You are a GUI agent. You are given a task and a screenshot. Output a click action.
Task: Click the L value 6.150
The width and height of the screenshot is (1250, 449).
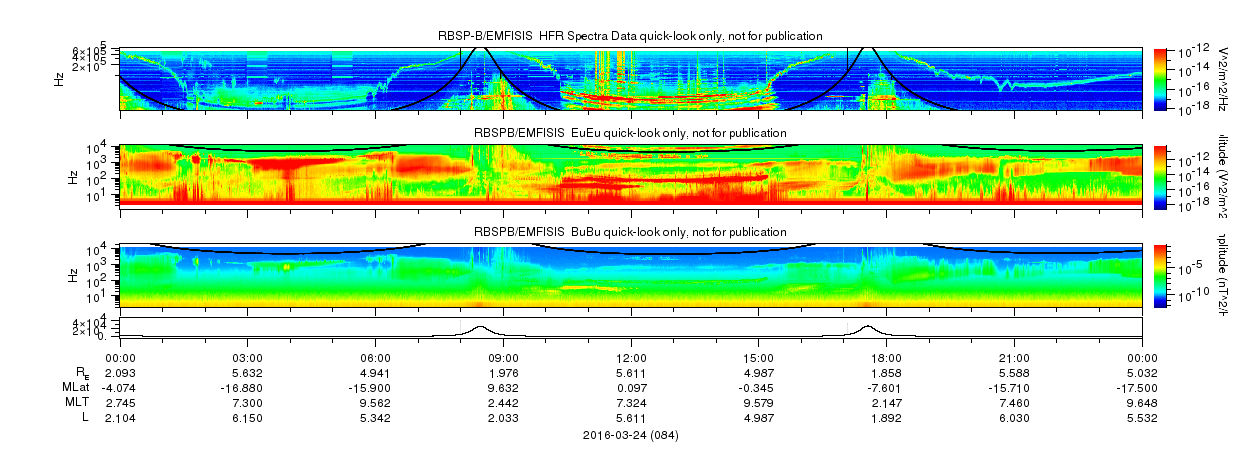point(247,416)
